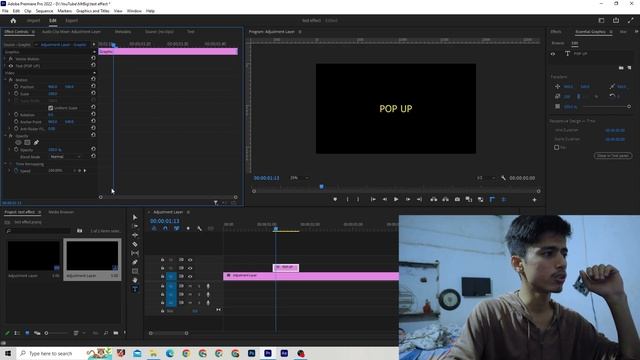Toggle Linked Selection in Timeline
The image size is (640, 360).
tap(176, 229)
